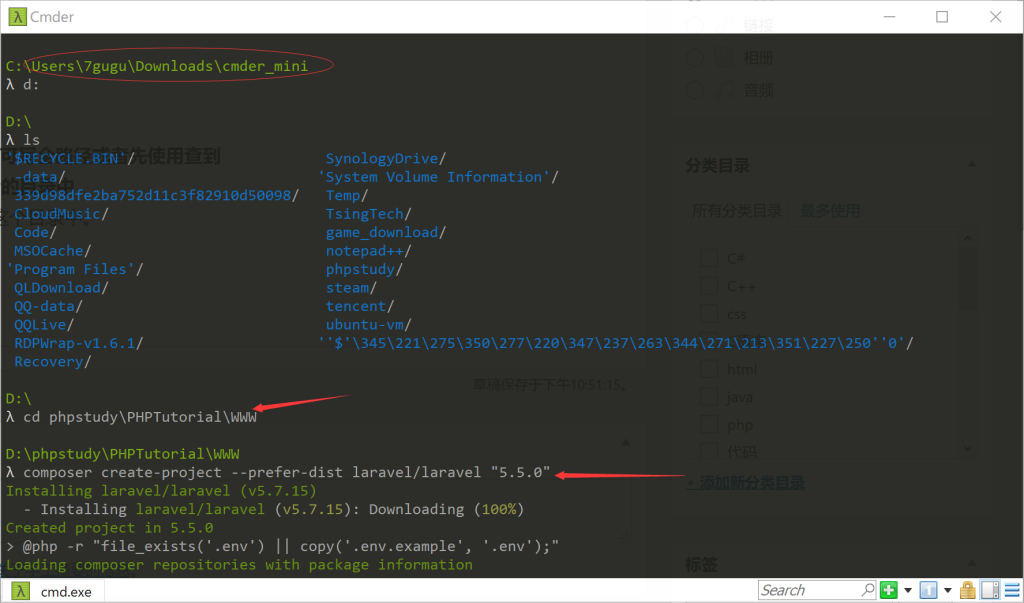The image size is (1024, 603).
Task: Switch to the 最多使用 tab
Action: [x=830, y=211]
